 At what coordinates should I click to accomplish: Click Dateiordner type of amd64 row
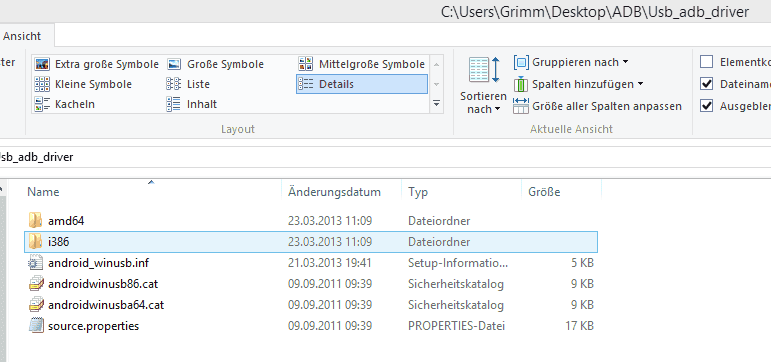click(x=439, y=221)
